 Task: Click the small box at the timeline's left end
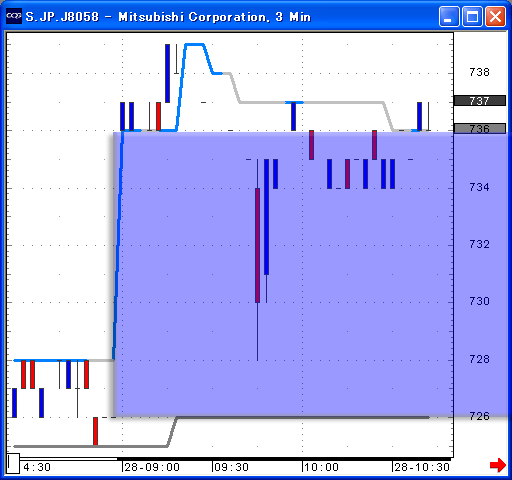(13, 463)
